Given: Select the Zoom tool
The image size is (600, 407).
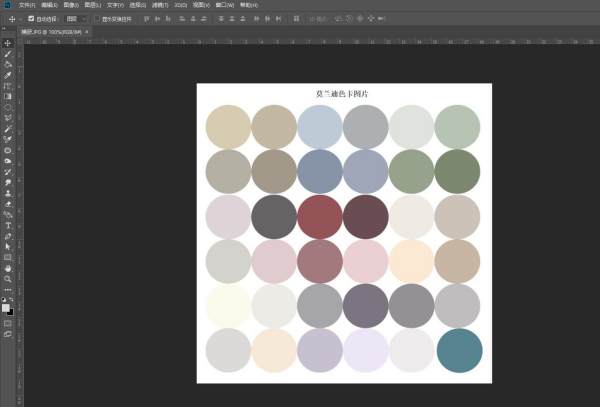Looking at the screenshot, I should pyautogui.click(x=7, y=279).
